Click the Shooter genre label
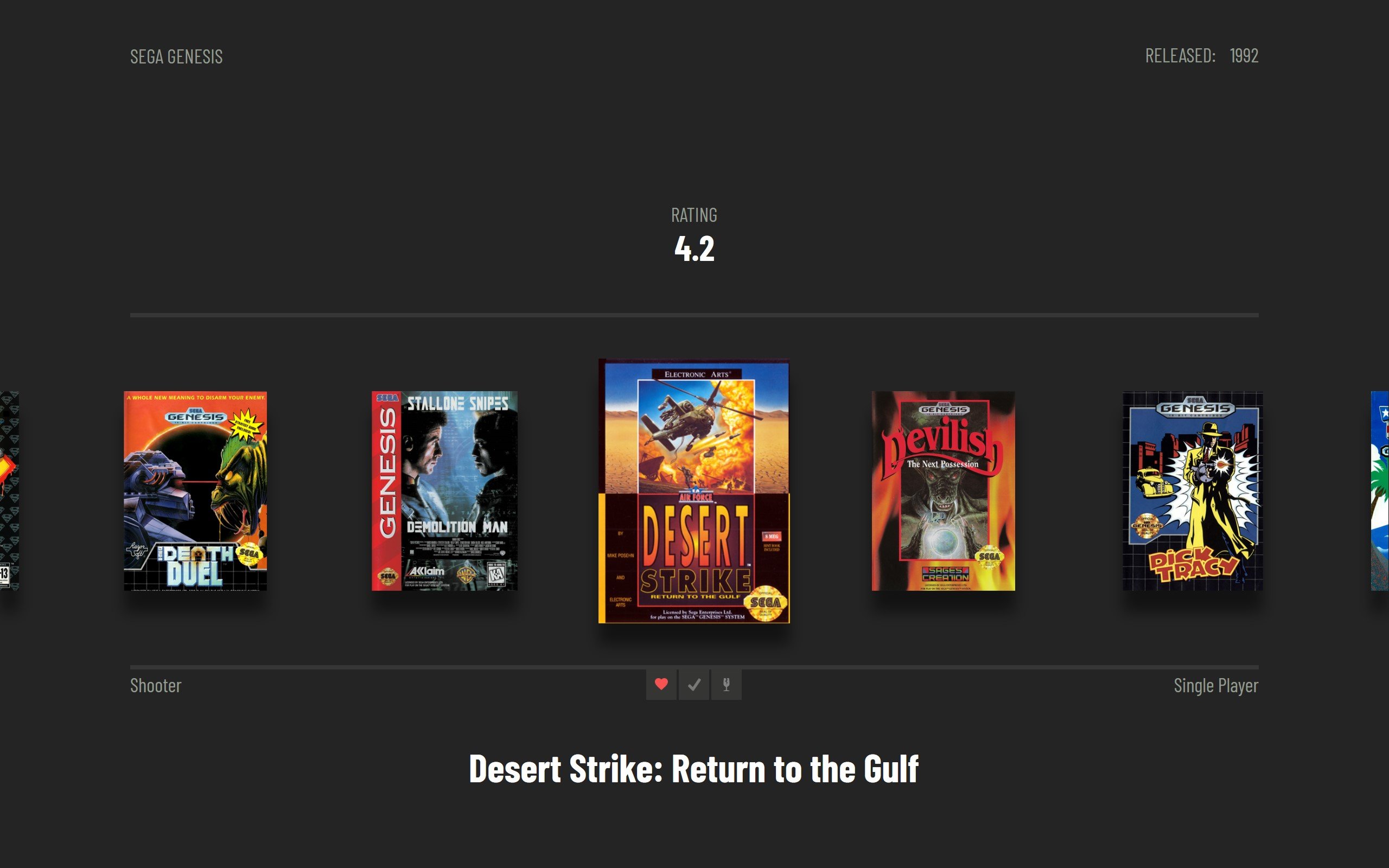Screen dimensions: 1389x868 (x=156, y=685)
